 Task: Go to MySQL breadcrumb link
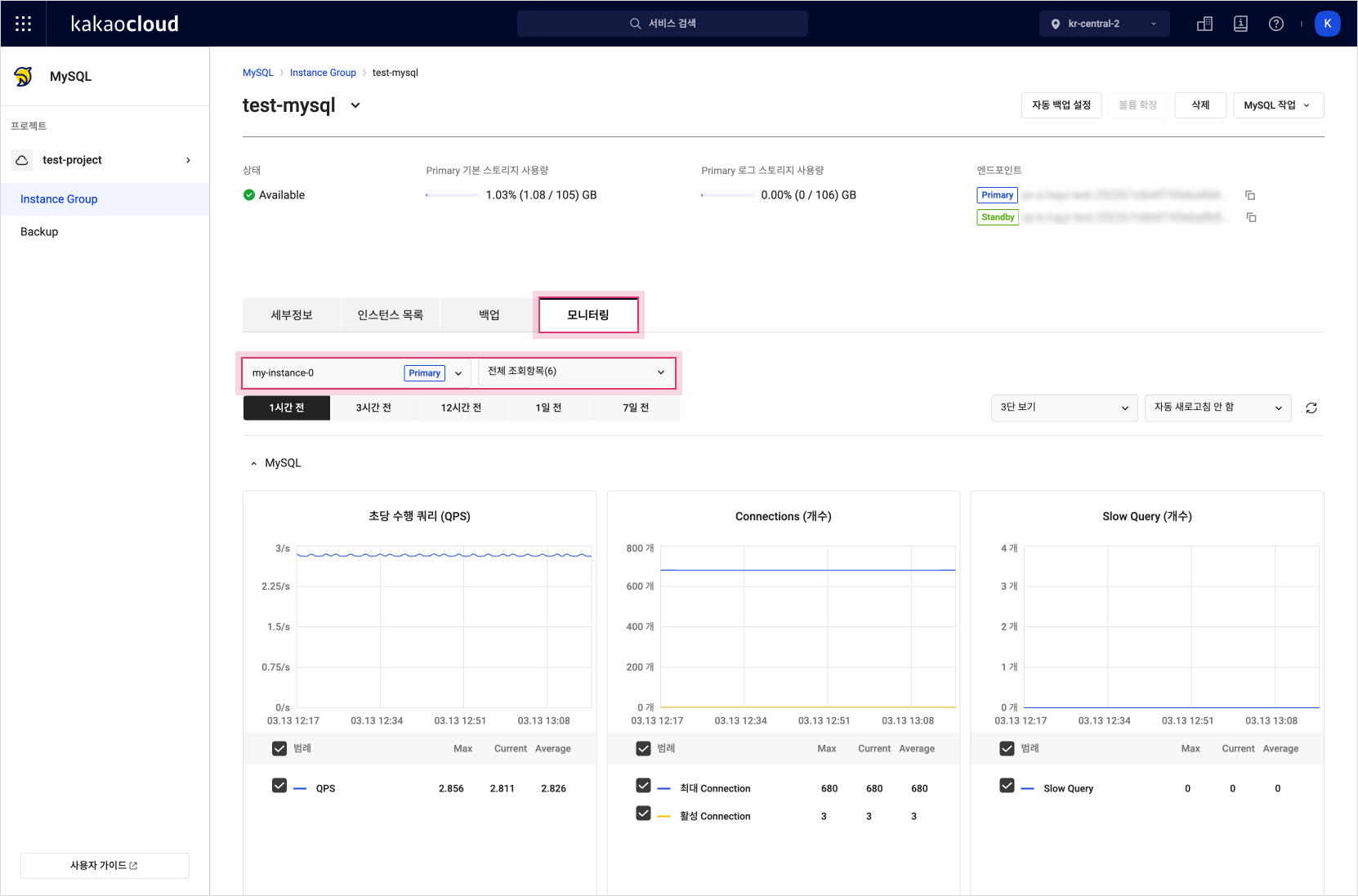pyautogui.click(x=258, y=73)
